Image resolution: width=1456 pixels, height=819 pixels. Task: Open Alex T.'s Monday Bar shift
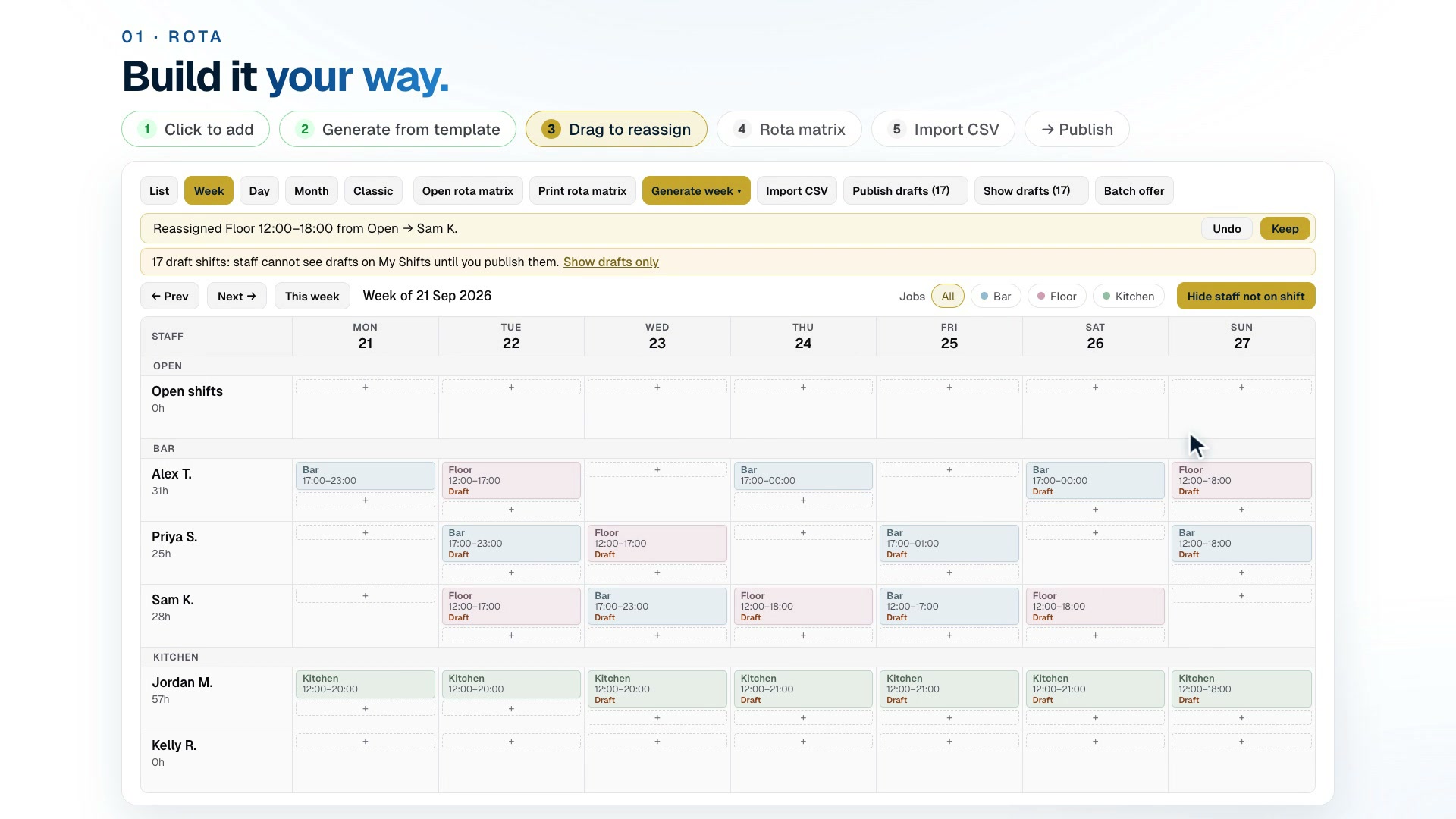coord(365,475)
